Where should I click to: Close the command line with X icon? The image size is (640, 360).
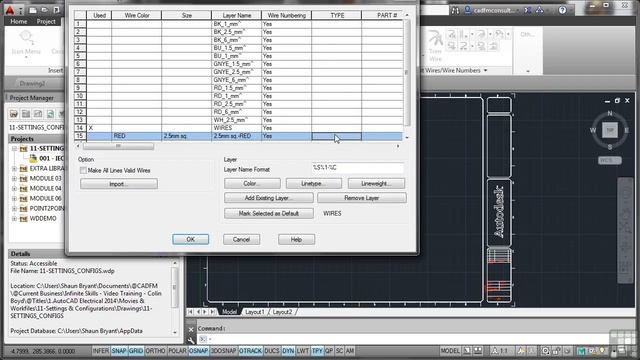click(x=191, y=329)
